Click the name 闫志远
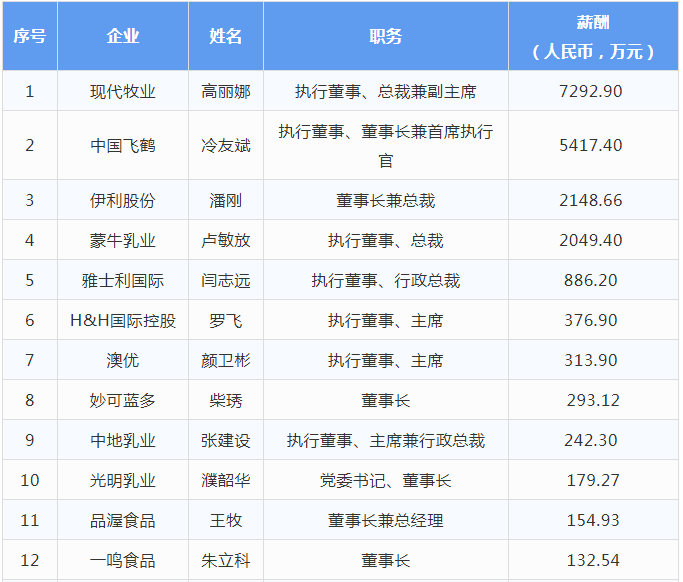 (x=226, y=280)
